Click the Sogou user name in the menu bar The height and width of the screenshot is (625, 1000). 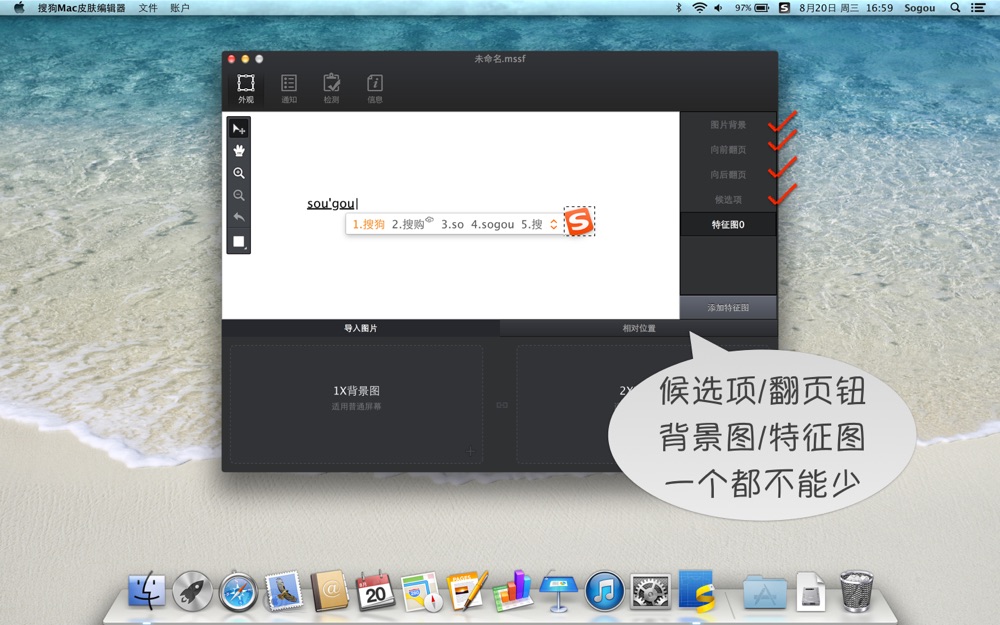[x=920, y=8]
